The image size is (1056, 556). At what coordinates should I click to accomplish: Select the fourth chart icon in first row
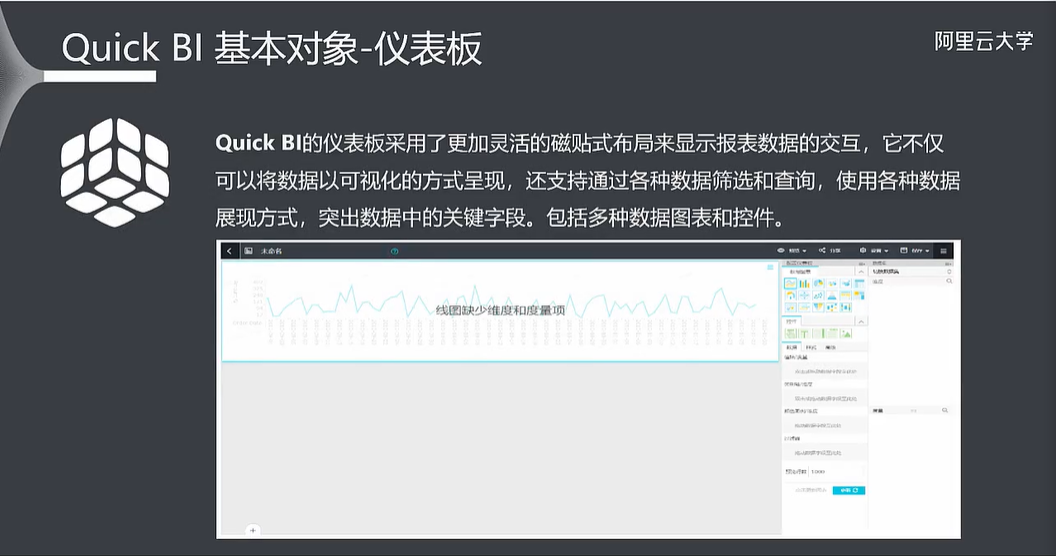832,283
